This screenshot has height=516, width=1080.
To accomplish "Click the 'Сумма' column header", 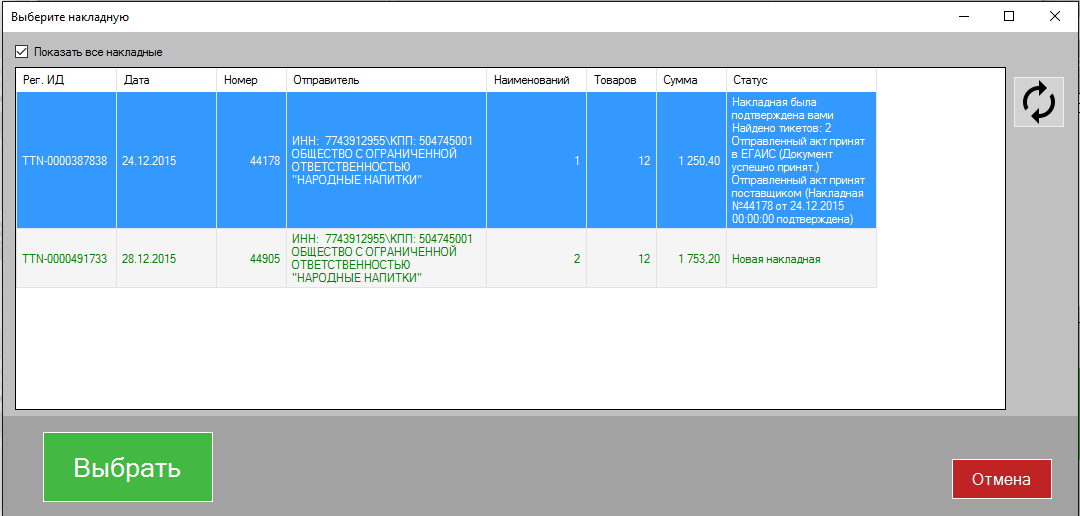I will coord(692,80).
